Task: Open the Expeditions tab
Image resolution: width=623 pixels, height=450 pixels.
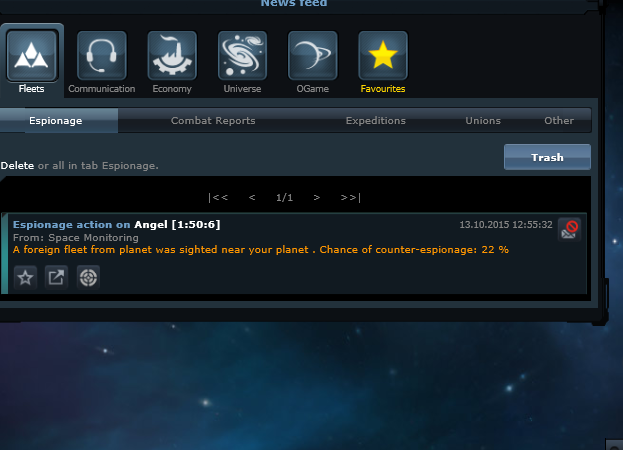Action: pos(375,121)
